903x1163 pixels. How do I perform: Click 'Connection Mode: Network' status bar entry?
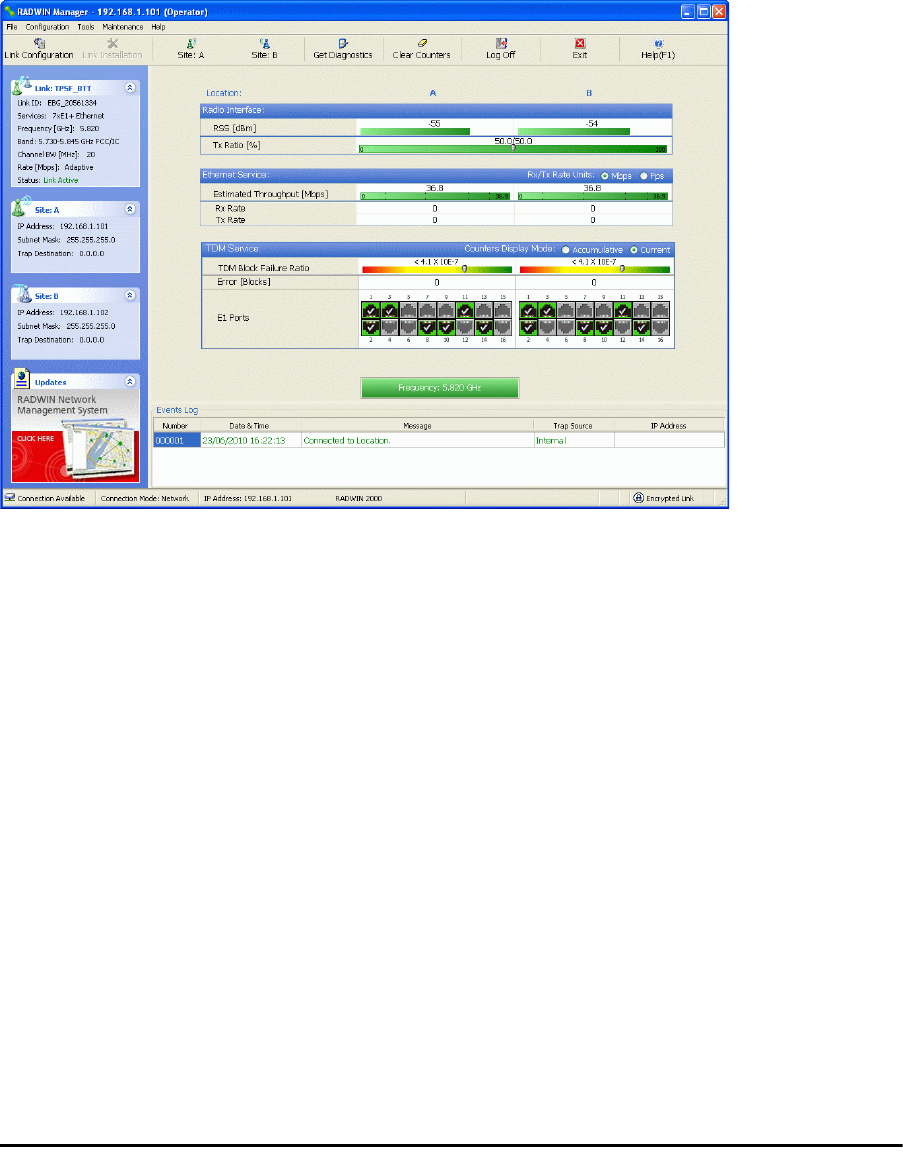(145, 498)
